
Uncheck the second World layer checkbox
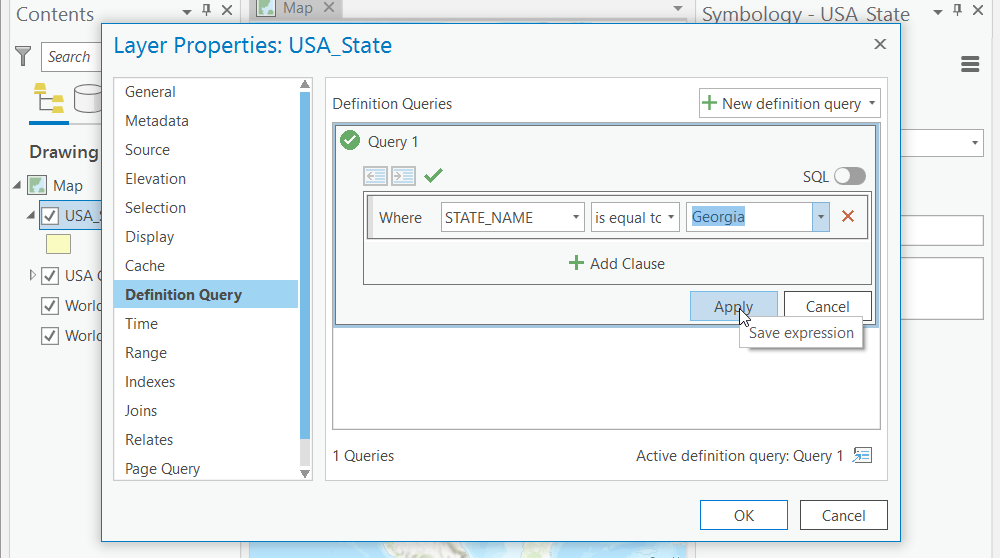click(x=50, y=335)
